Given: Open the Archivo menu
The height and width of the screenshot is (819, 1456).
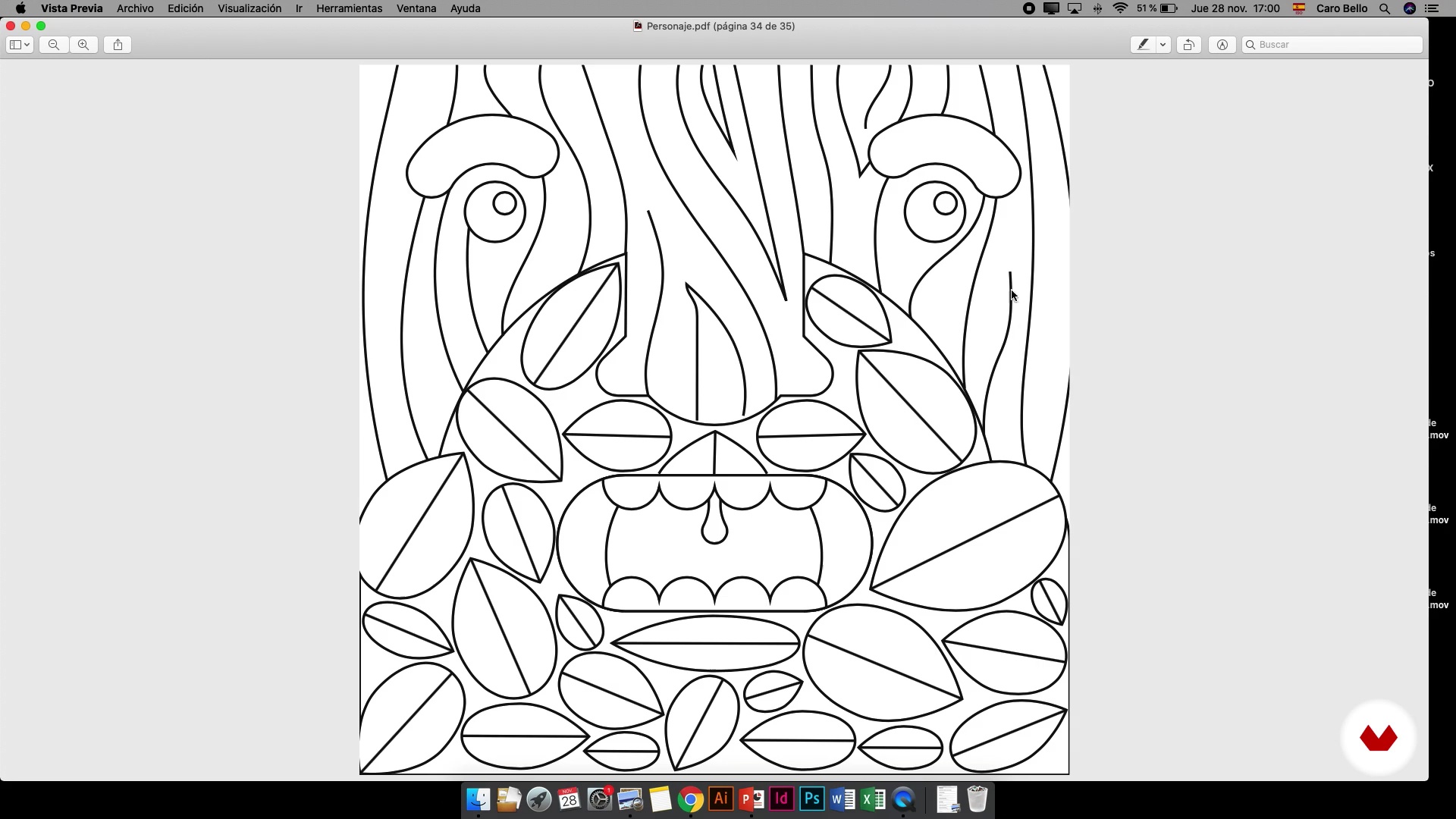Looking at the screenshot, I should [x=135, y=8].
